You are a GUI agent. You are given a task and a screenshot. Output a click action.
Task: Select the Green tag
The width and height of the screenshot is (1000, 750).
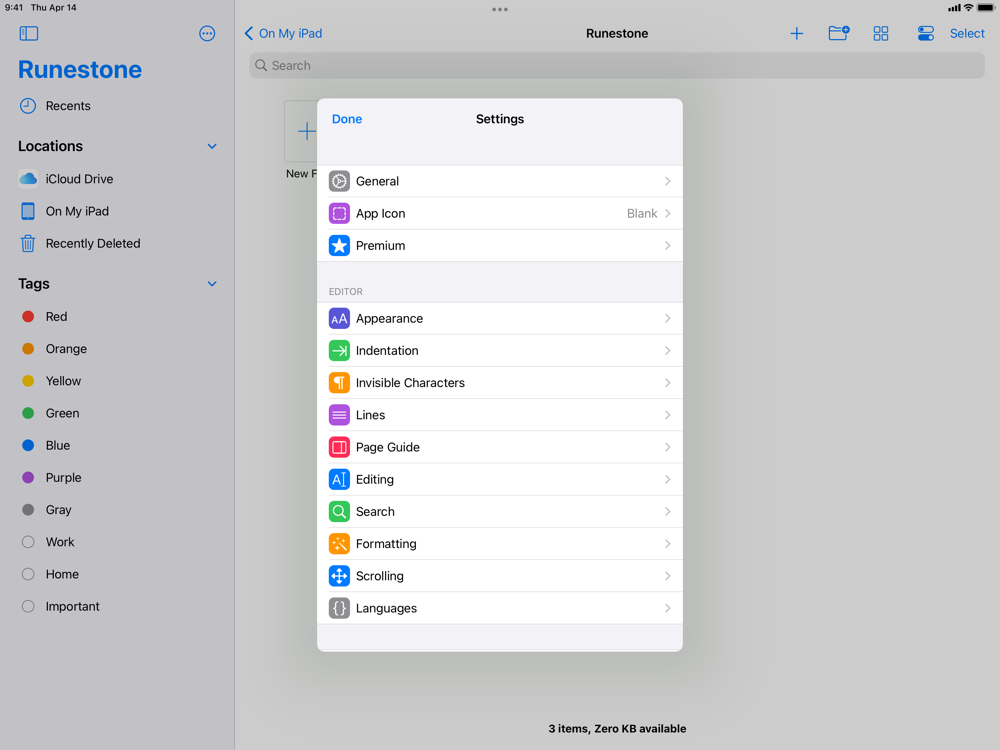click(x=117, y=413)
